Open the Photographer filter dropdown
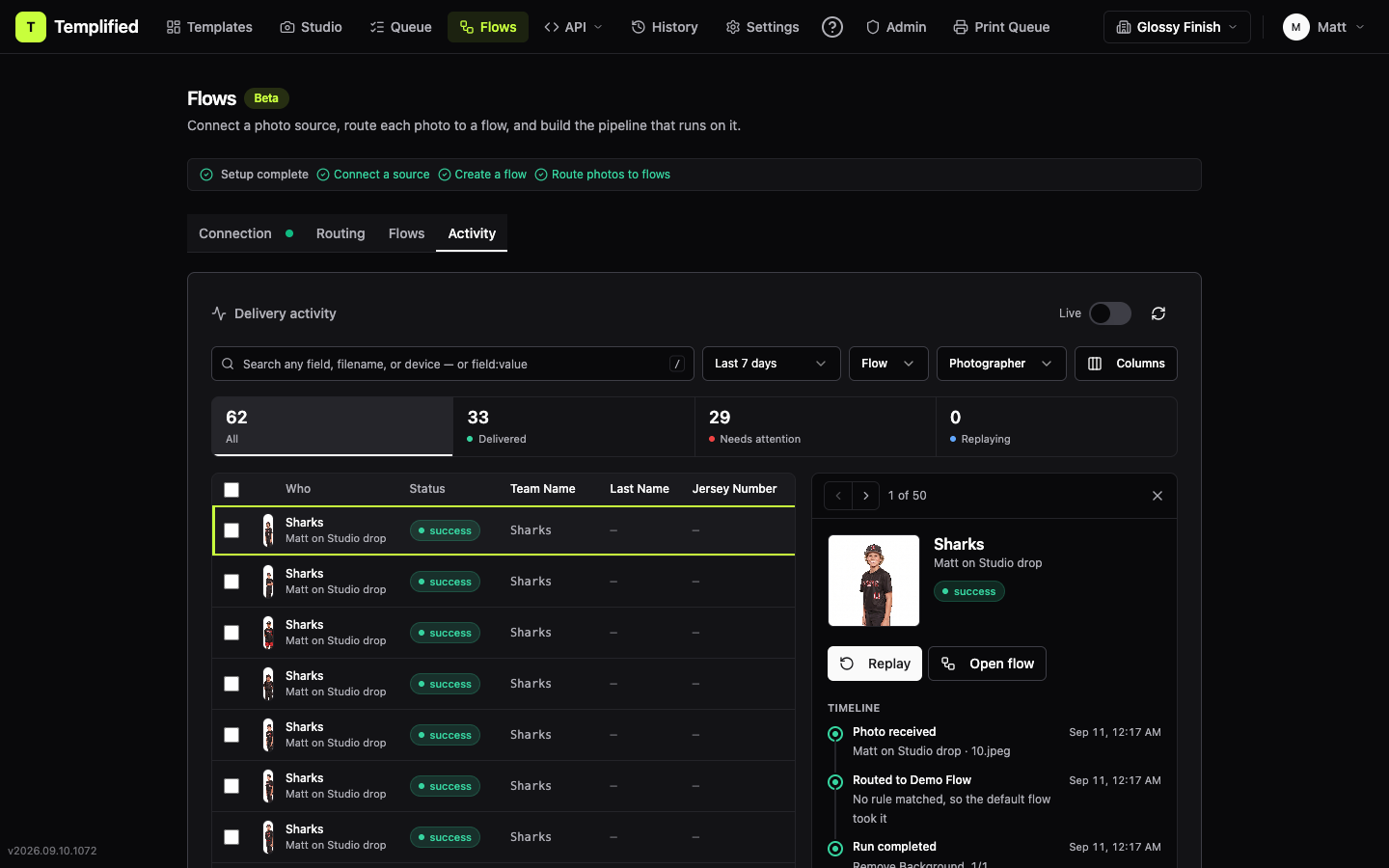This screenshot has height=868, width=1389. 1001,364
